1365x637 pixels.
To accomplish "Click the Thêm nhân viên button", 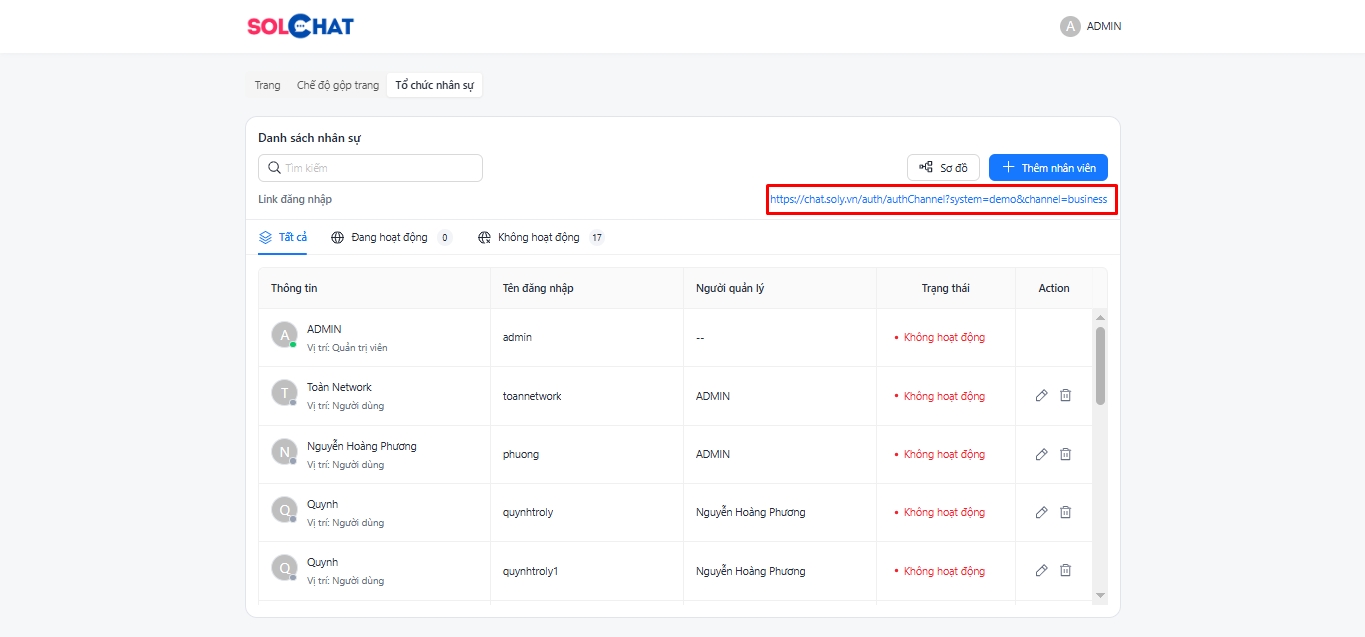I will (1048, 168).
